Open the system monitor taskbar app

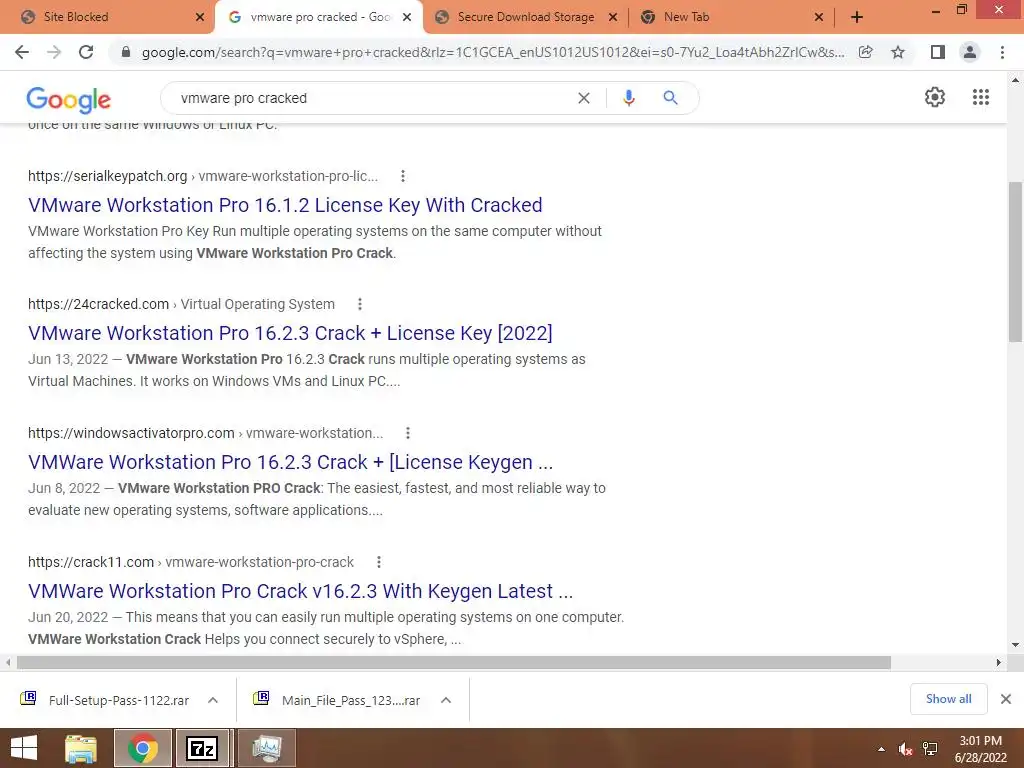[x=267, y=748]
